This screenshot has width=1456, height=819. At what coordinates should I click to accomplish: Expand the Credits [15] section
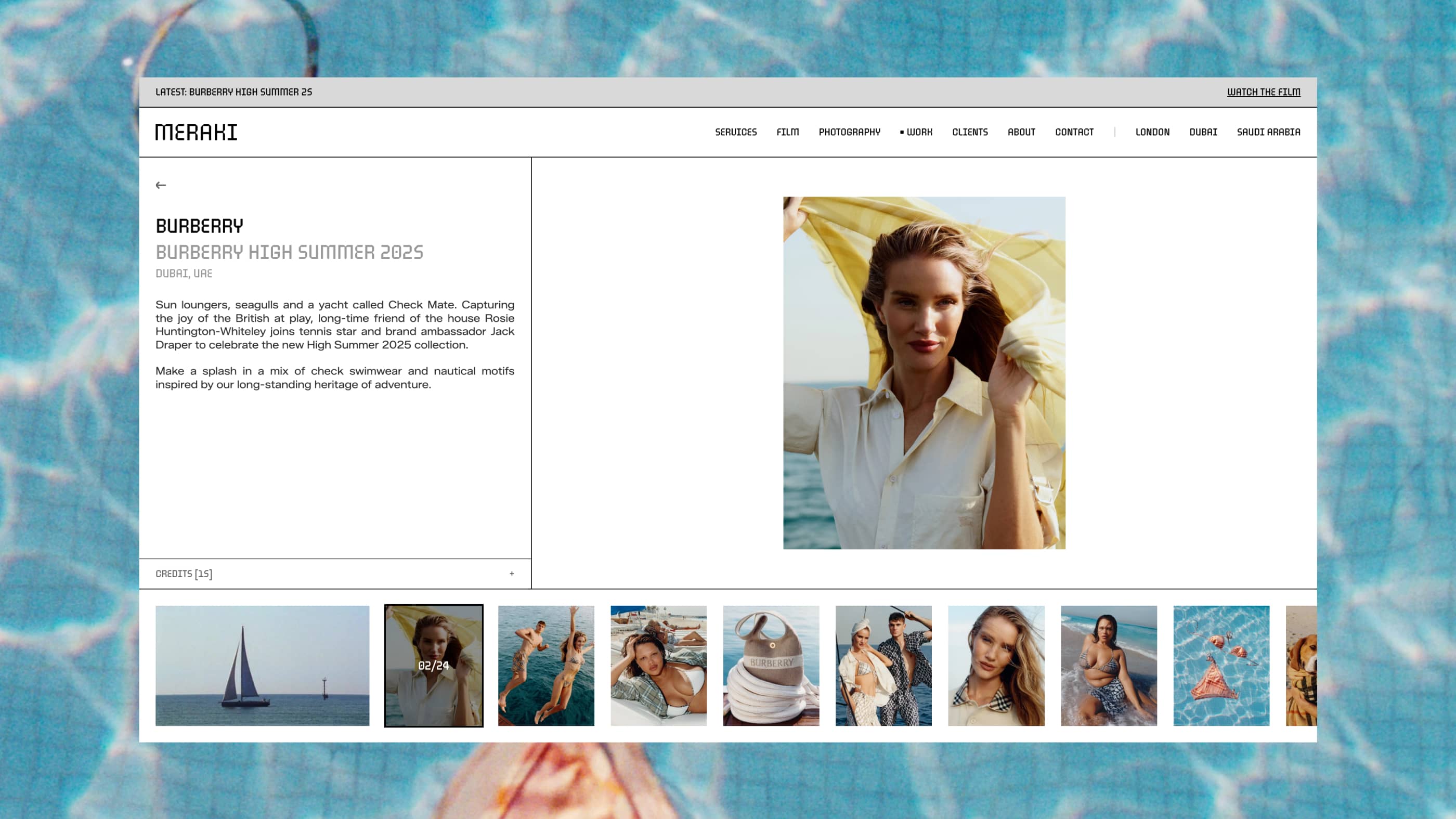coord(184,574)
